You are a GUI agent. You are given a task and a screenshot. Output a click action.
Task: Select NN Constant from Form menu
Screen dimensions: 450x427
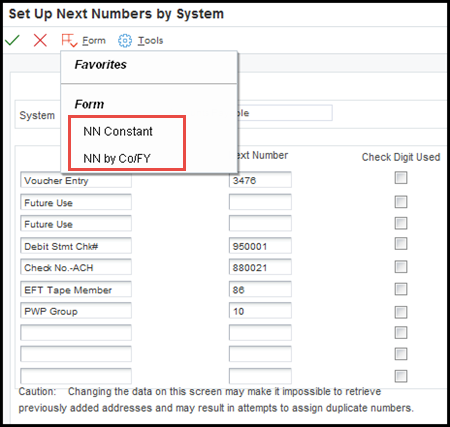pyautogui.click(x=118, y=132)
